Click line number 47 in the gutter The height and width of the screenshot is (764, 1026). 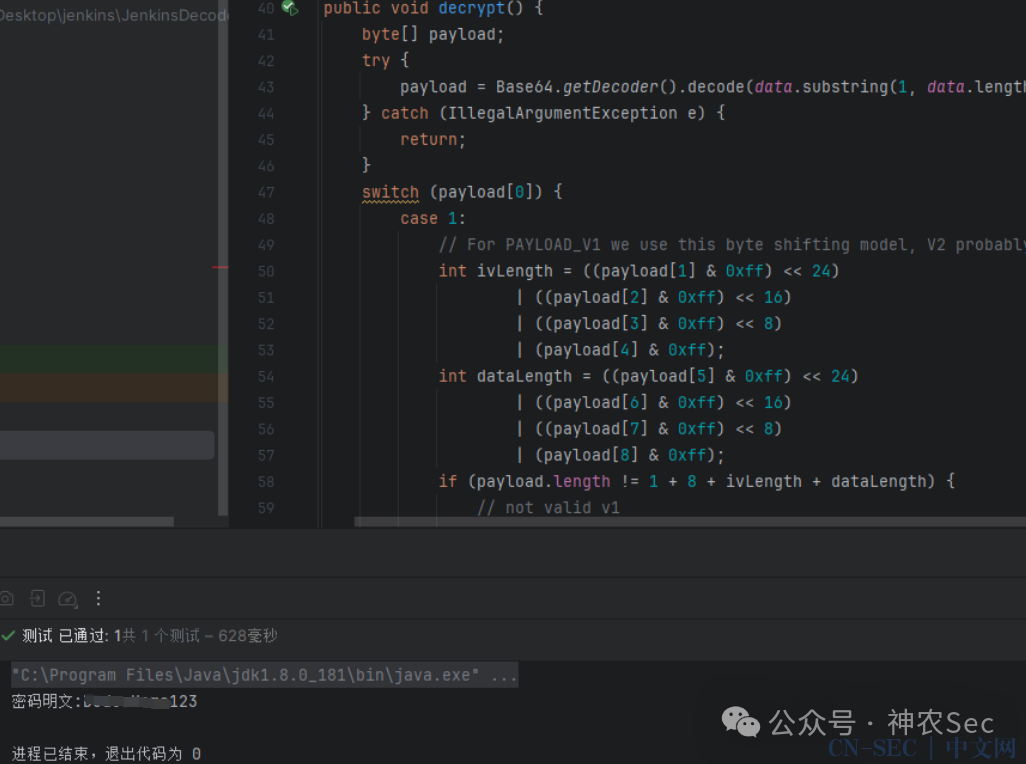tap(266, 192)
